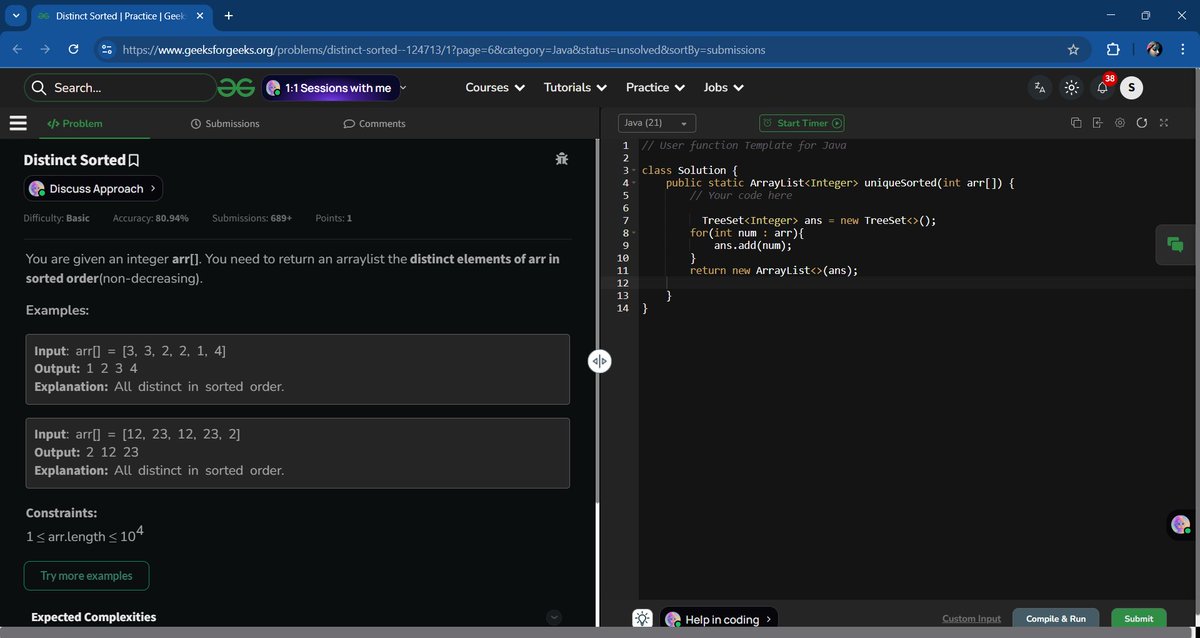Start the timer

[802, 123]
